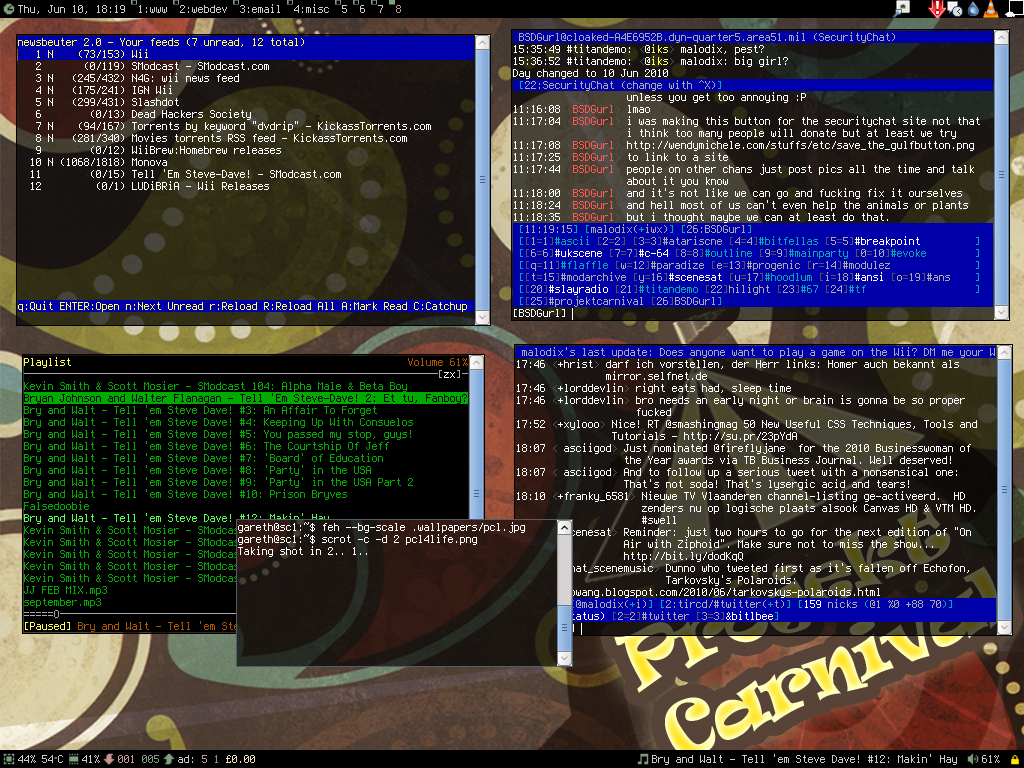Click the blue water drop tray icon
The height and width of the screenshot is (768, 1024).
click(x=972, y=9)
